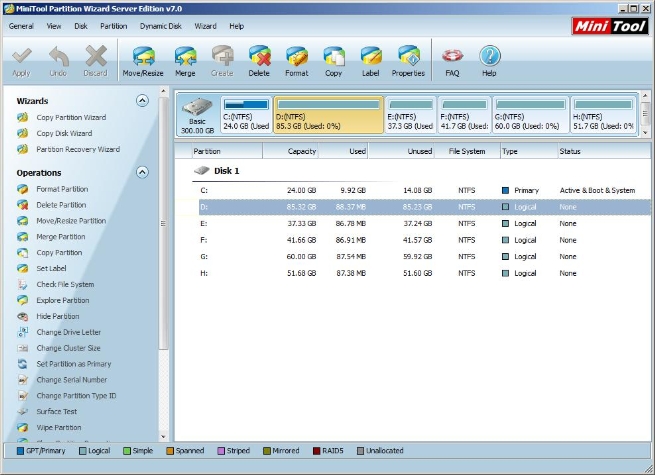Click the Surface Test operation icon
This screenshot has width=655, height=475.
[x=23, y=411]
